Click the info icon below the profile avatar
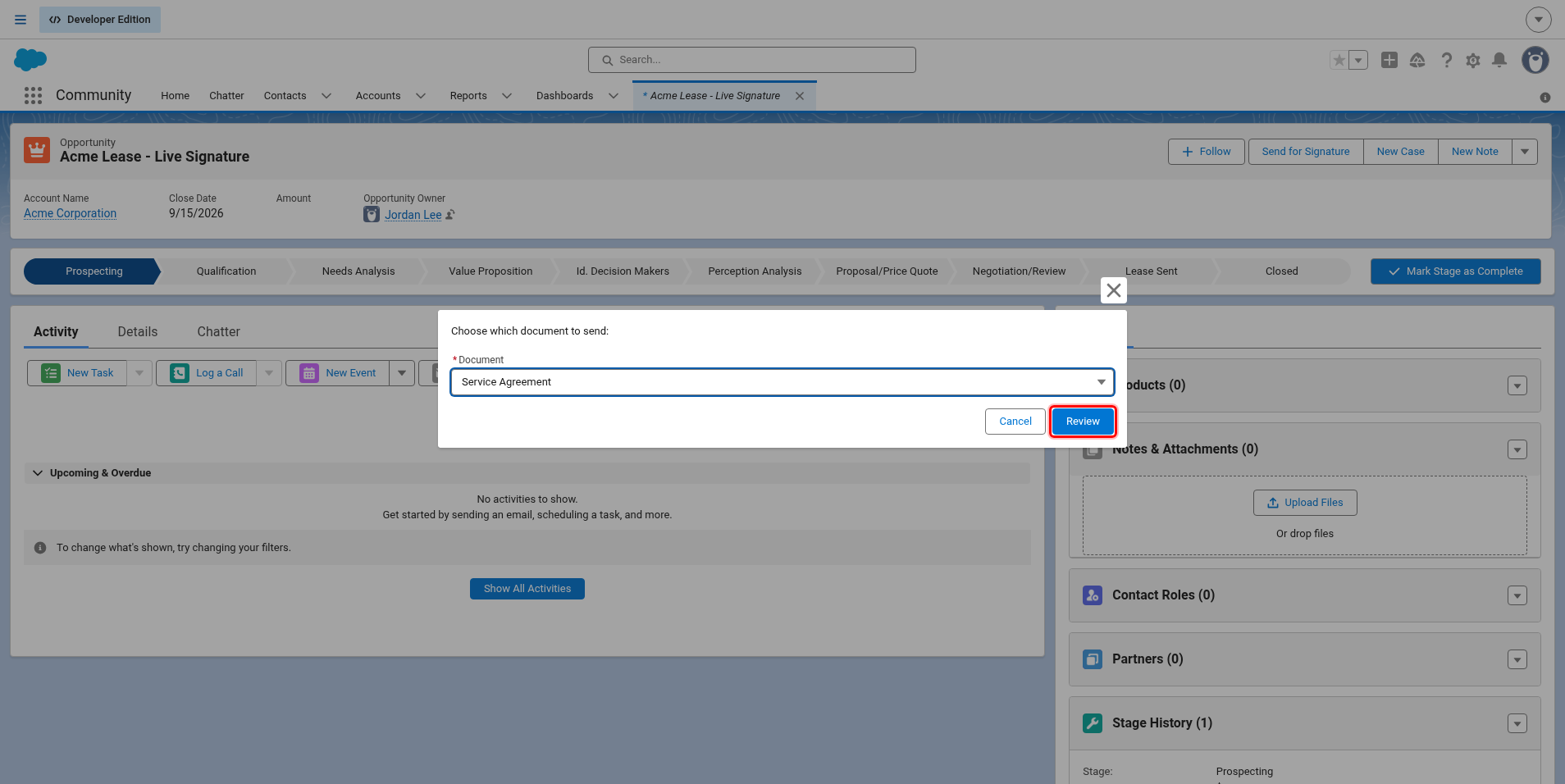1565x784 pixels. pyautogui.click(x=1545, y=98)
